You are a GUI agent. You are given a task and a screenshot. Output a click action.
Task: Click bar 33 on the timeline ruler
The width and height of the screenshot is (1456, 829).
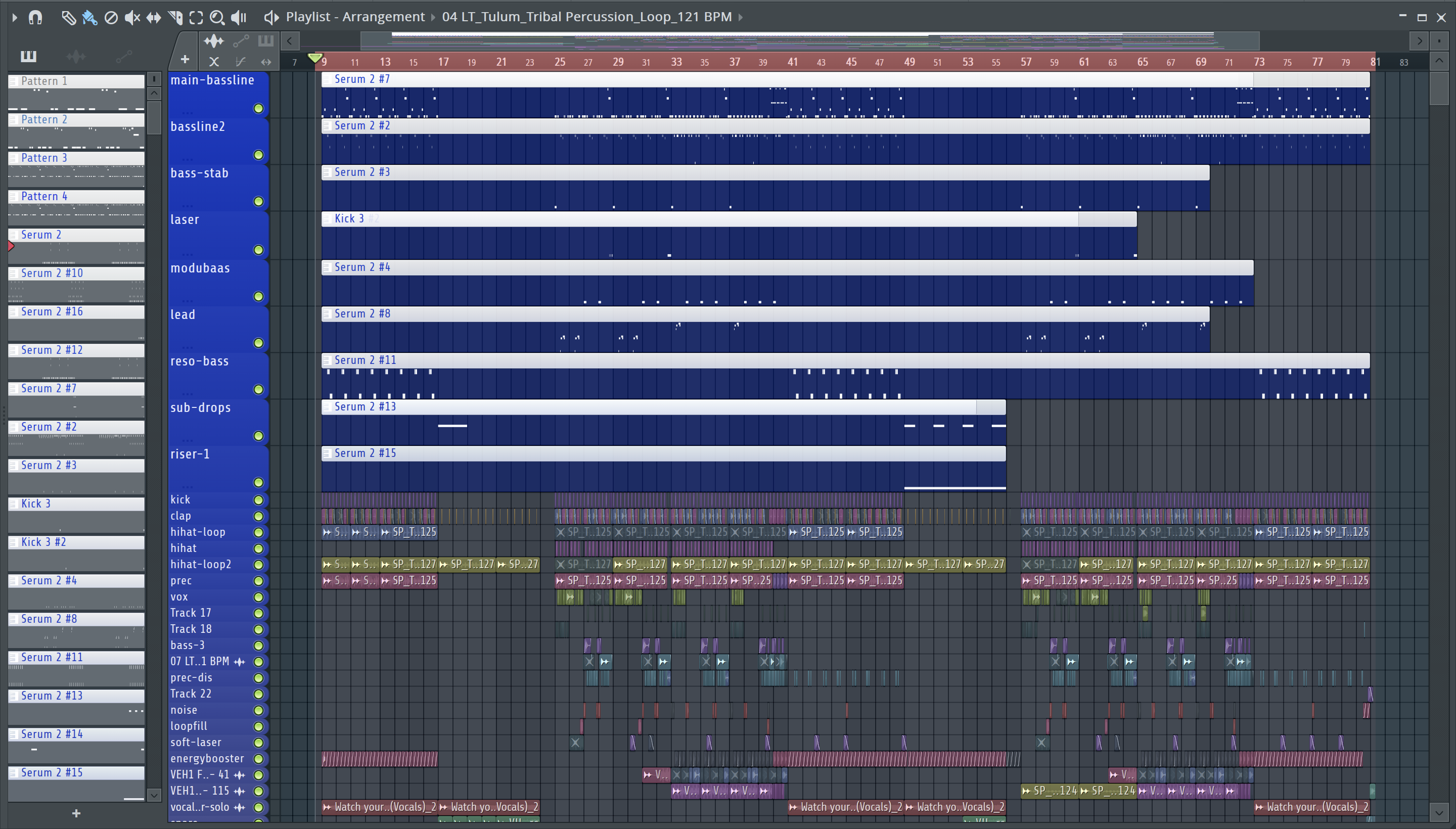tap(676, 62)
